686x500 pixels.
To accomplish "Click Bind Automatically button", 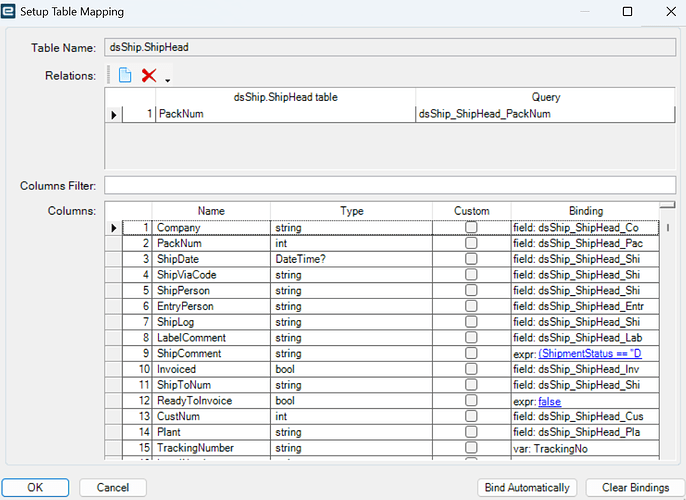I will (527, 487).
